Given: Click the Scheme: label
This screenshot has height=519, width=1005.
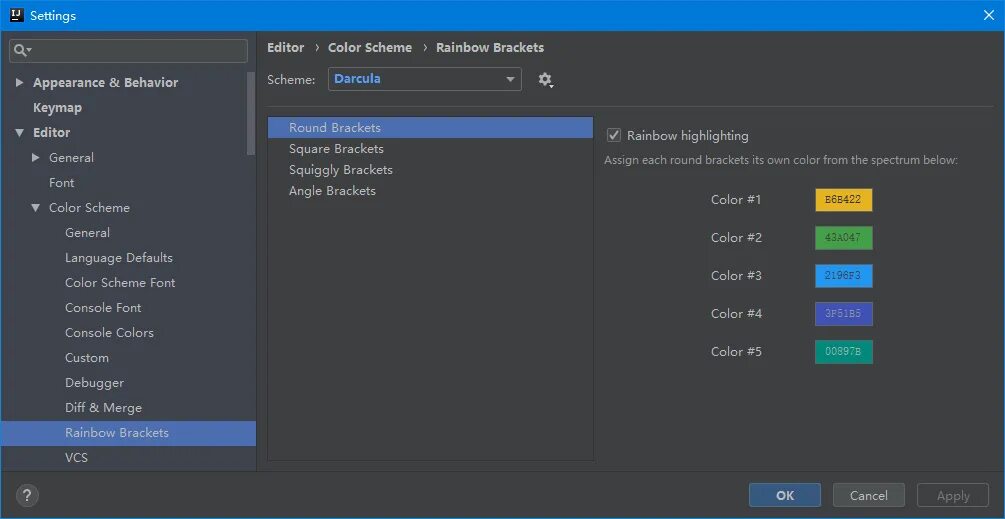Looking at the screenshot, I should coord(291,80).
